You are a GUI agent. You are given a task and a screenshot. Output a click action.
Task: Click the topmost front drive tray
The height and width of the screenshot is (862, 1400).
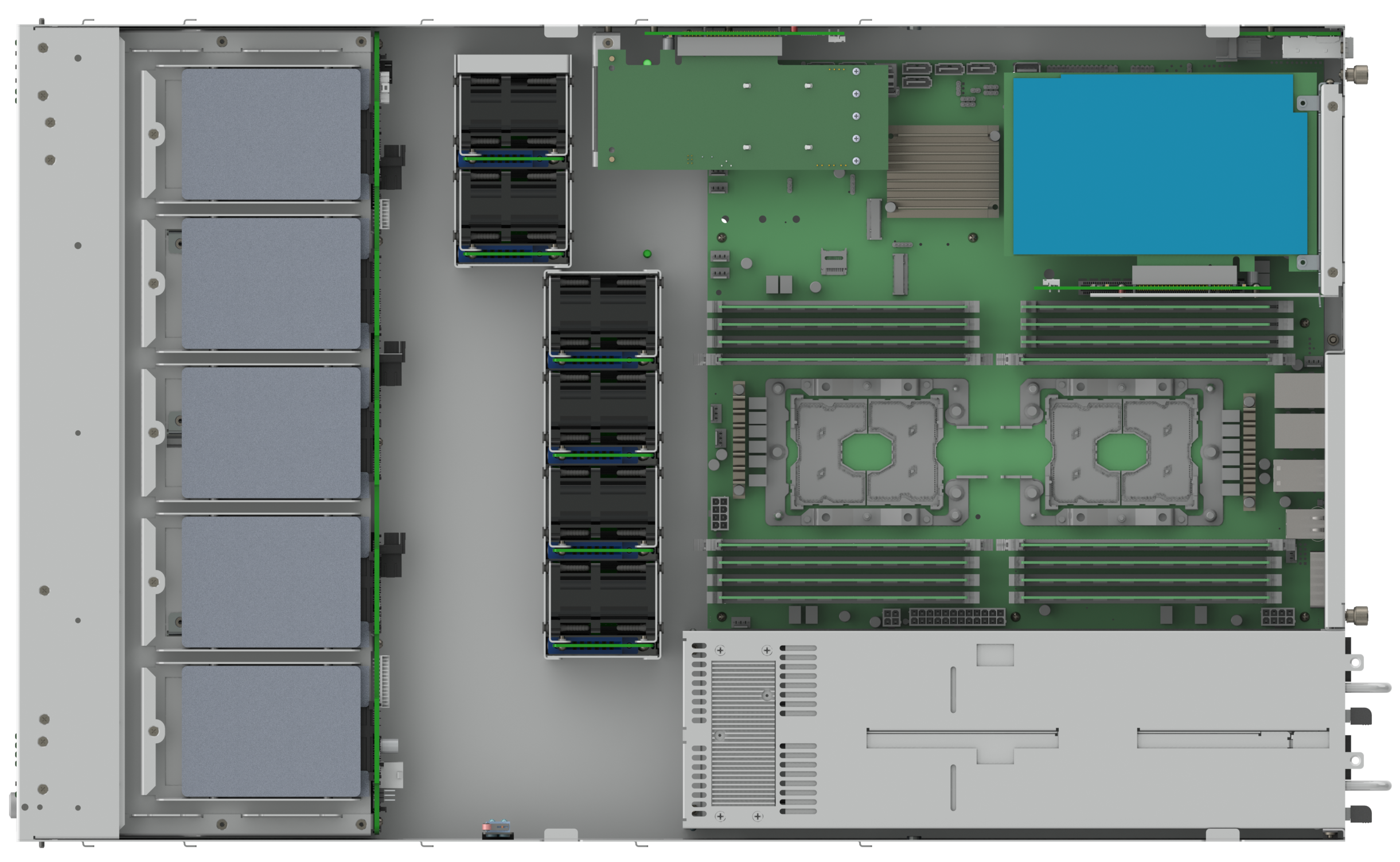[271, 134]
